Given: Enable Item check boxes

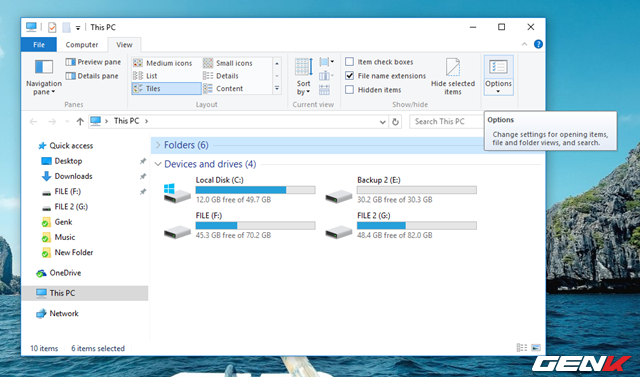Looking at the screenshot, I should tap(349, 62).
